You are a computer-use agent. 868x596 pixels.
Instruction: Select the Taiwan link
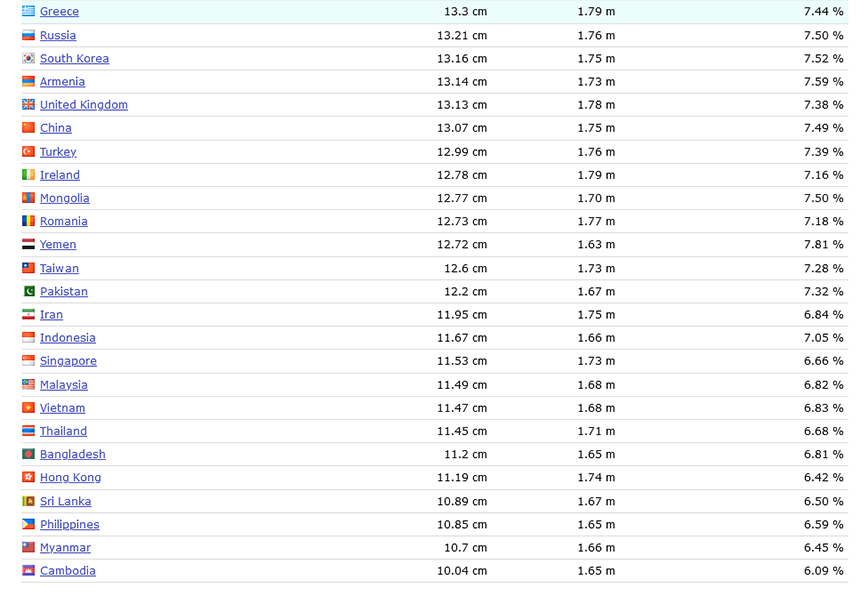[59, 268]
